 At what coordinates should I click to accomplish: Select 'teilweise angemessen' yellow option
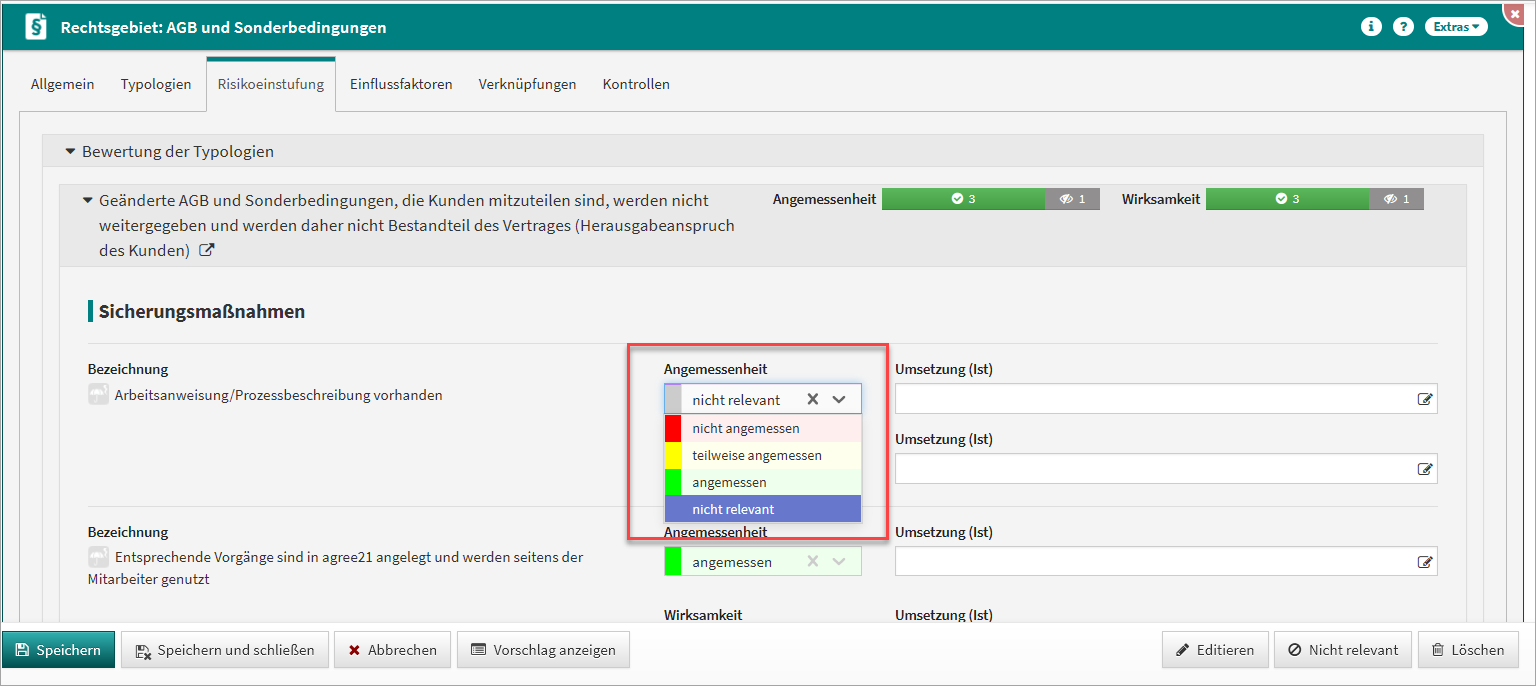[x=757, y=455]
